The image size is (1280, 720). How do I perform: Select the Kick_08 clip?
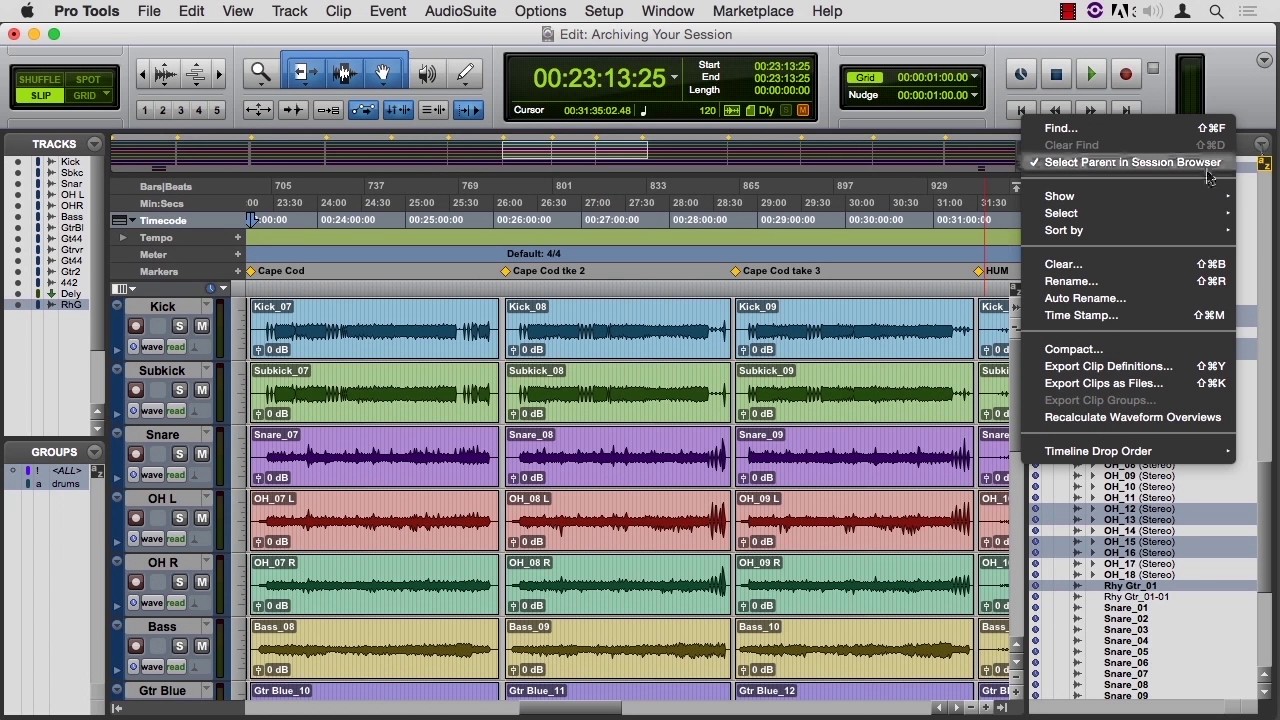click(x=618, y=328)
